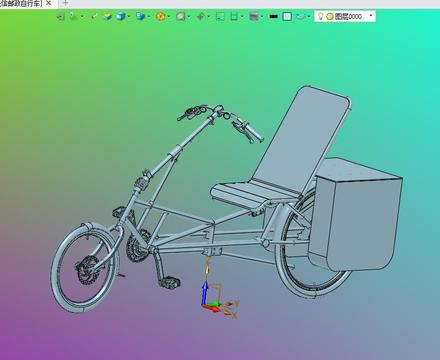Click the green figure icon in view toolbar

coord(73,16)
